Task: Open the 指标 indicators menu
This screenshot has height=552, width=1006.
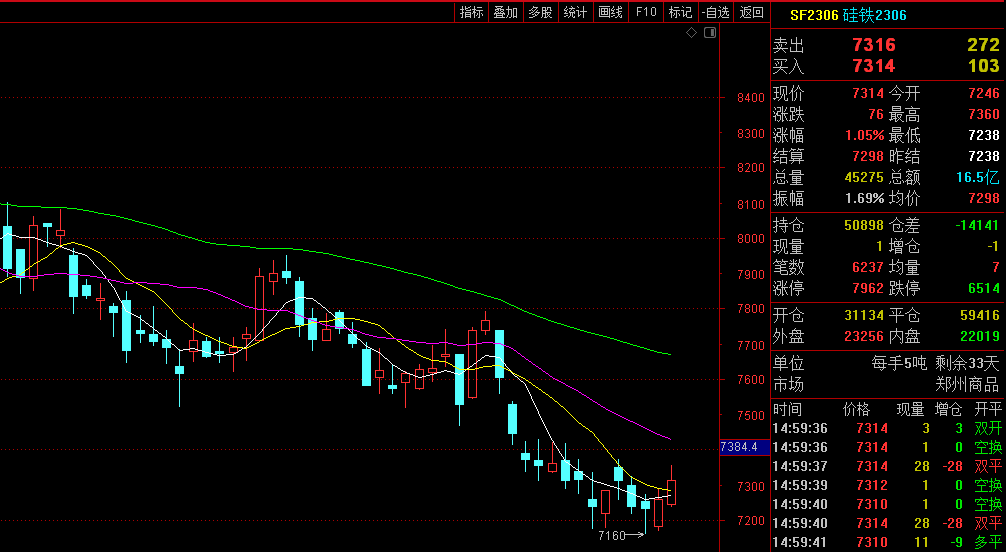Action: coord(471,12)
